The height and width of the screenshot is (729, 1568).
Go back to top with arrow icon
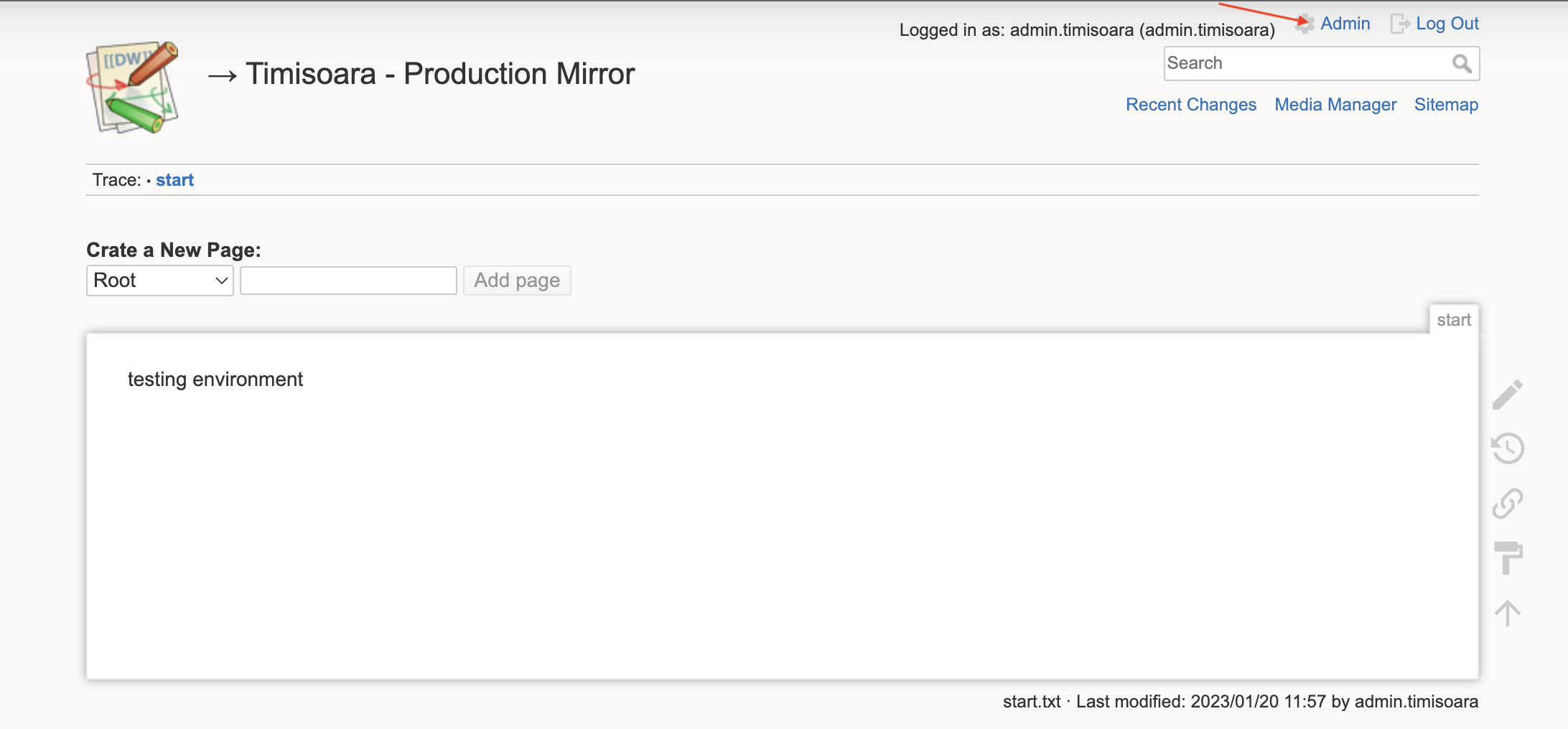pos(1507,613)
